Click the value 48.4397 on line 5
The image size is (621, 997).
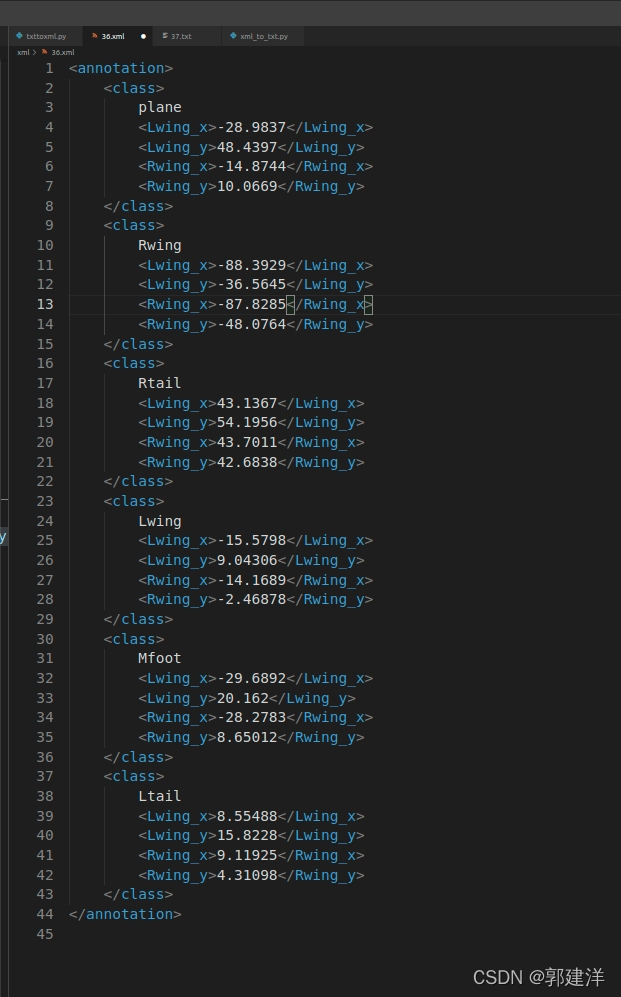[x=247, y=147]
